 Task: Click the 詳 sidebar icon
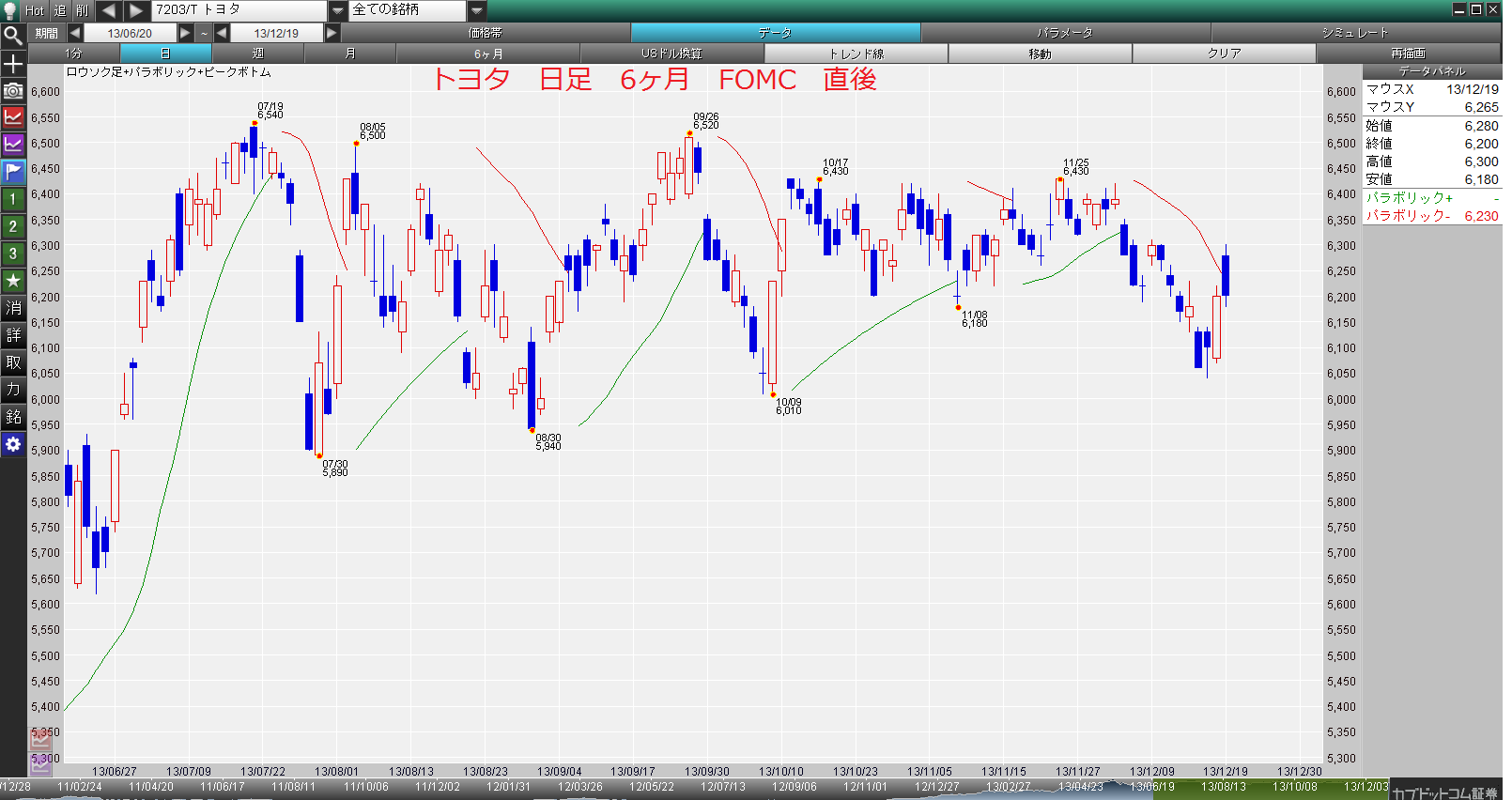[x=13, y=335]
